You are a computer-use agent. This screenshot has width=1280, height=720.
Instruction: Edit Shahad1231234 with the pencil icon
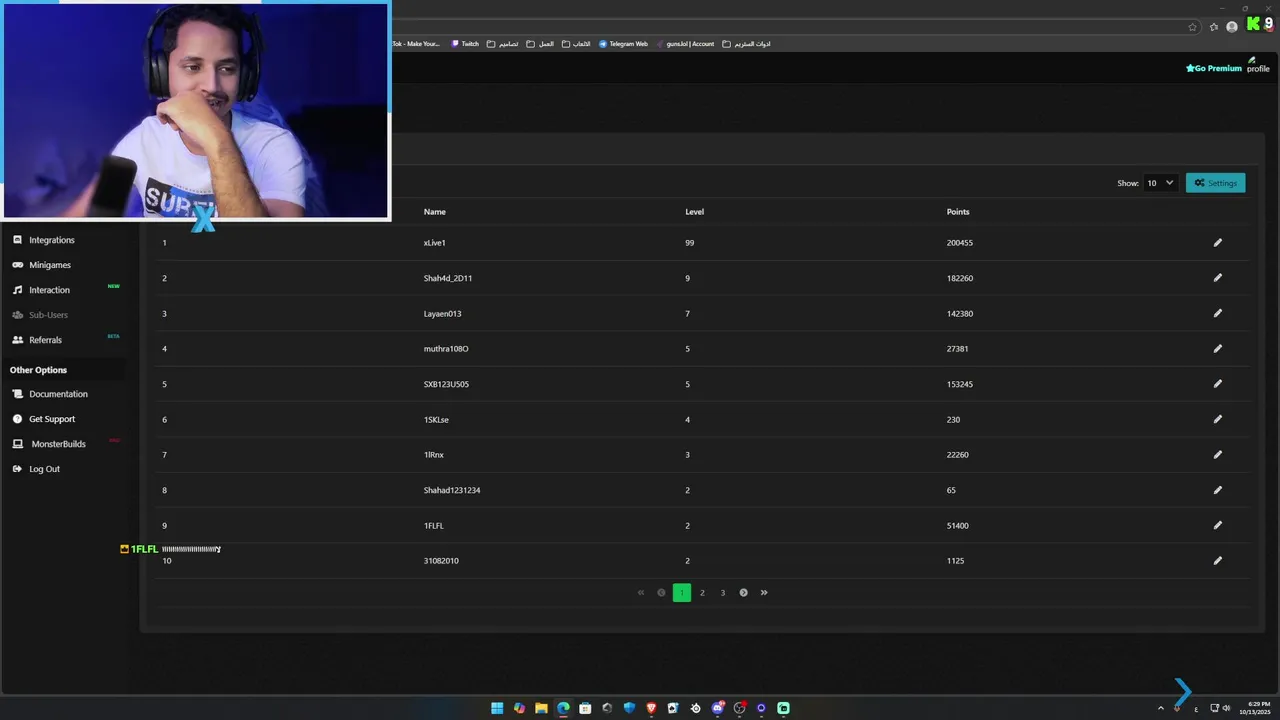1217,490
